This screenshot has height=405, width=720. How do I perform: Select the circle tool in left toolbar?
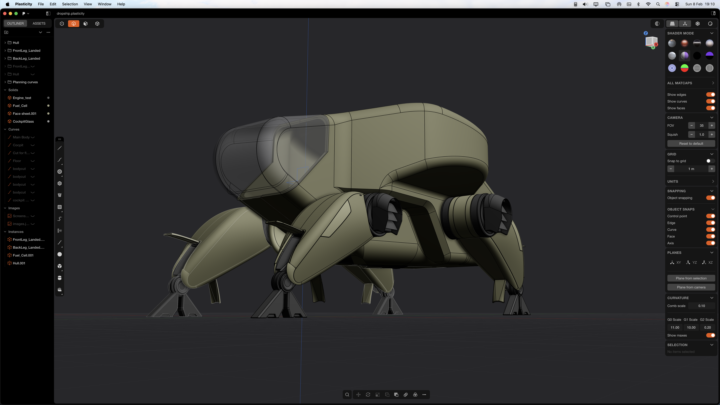click(60, 172)
